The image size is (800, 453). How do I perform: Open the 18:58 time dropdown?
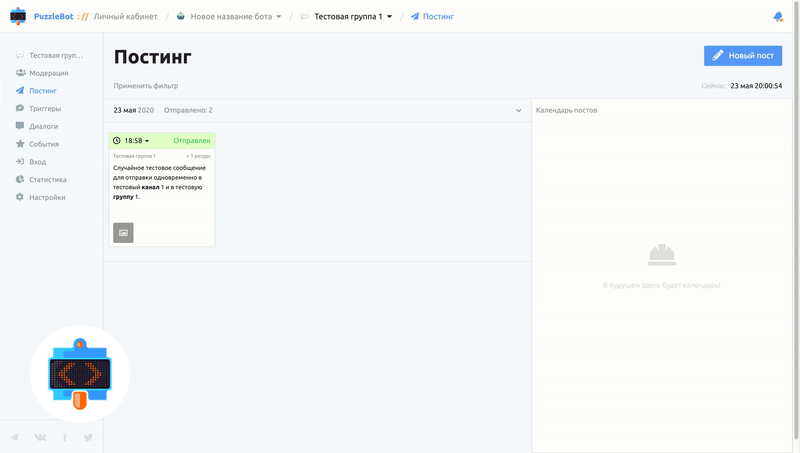click(x=137, y=140)
